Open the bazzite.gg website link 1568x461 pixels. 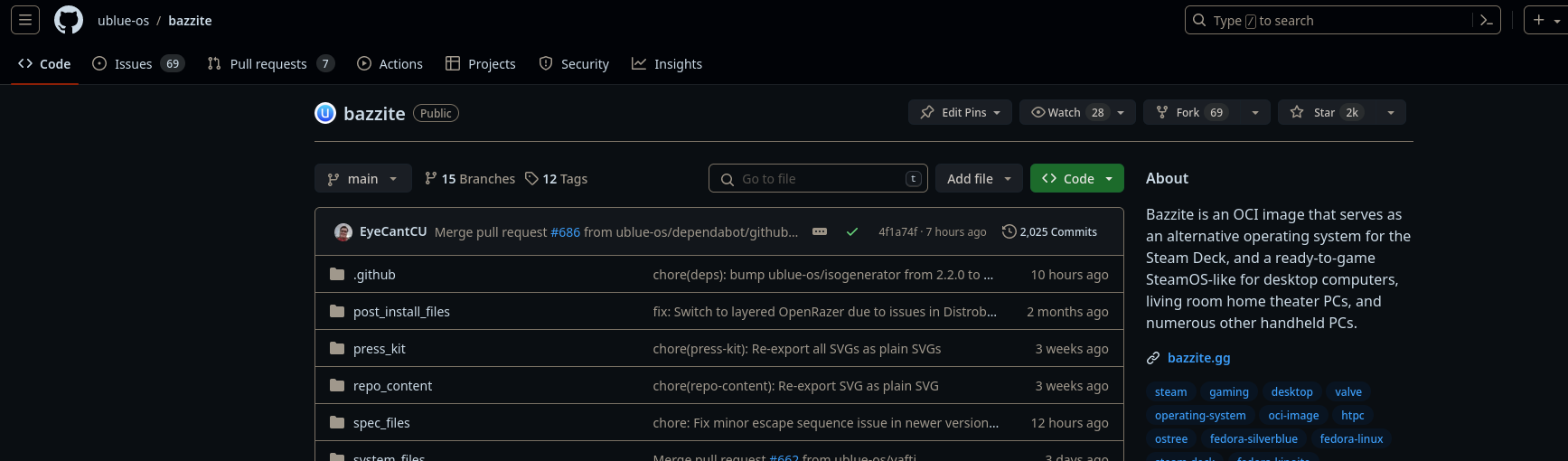pos(1198,358)
